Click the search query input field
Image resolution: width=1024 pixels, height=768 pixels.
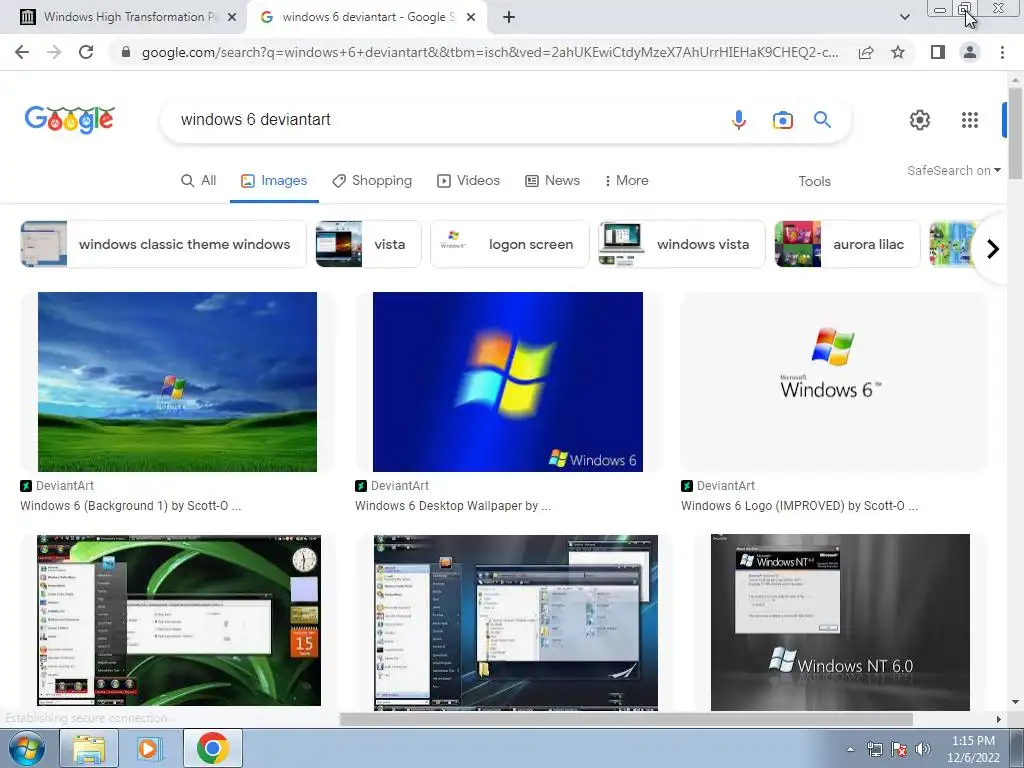point(451,120)
